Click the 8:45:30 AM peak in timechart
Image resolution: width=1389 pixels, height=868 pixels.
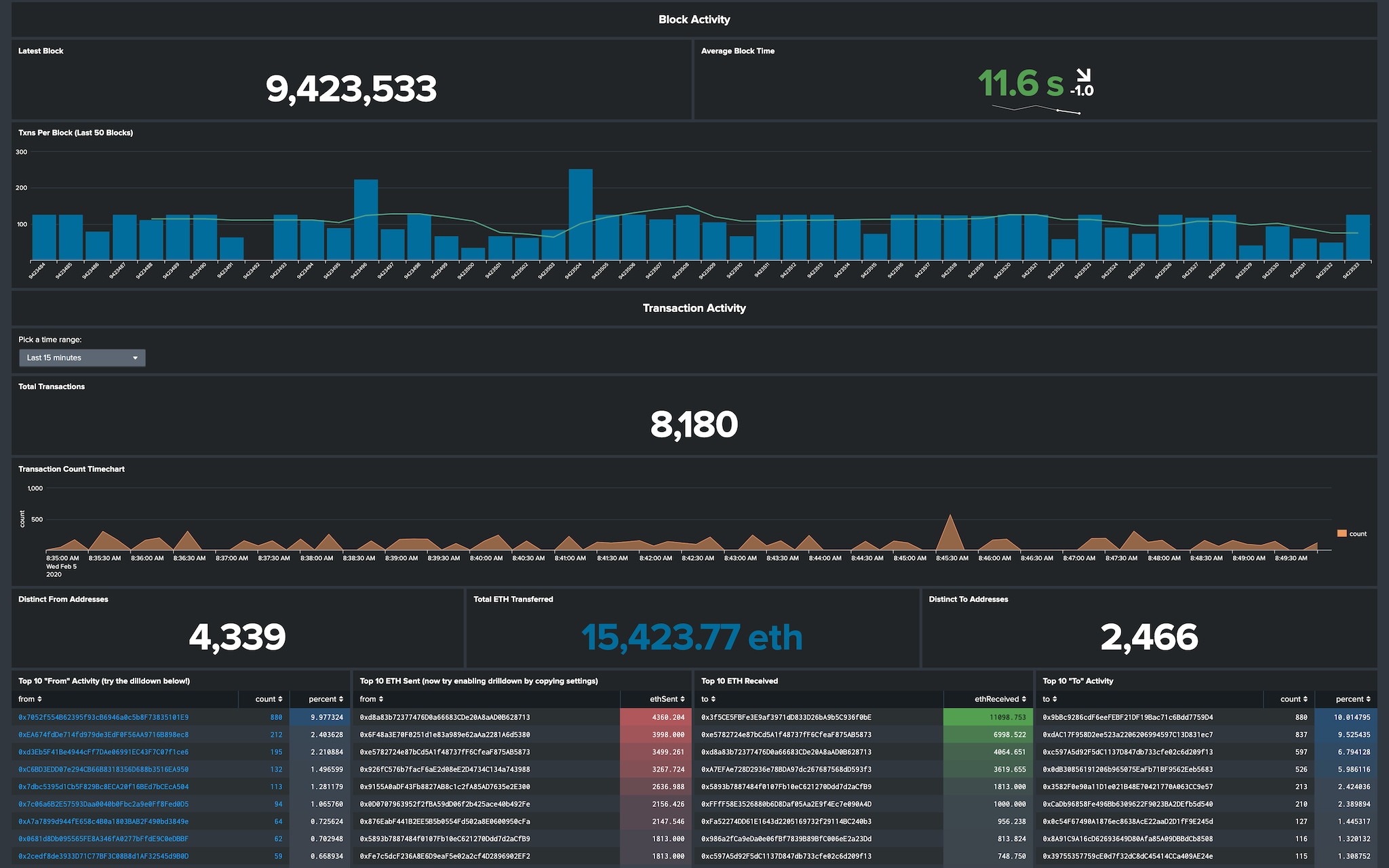point(951,532)
